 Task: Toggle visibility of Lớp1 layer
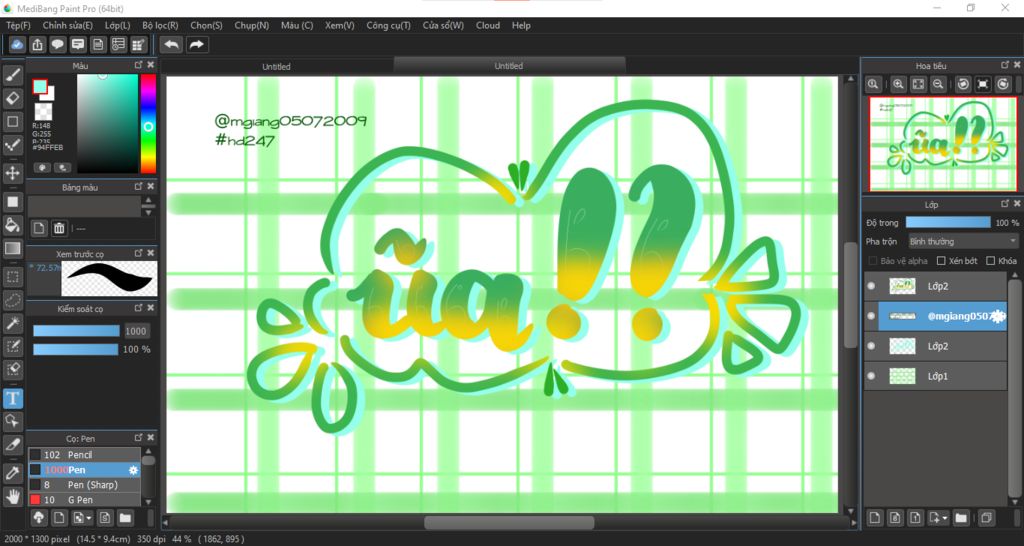click(871, 376)
